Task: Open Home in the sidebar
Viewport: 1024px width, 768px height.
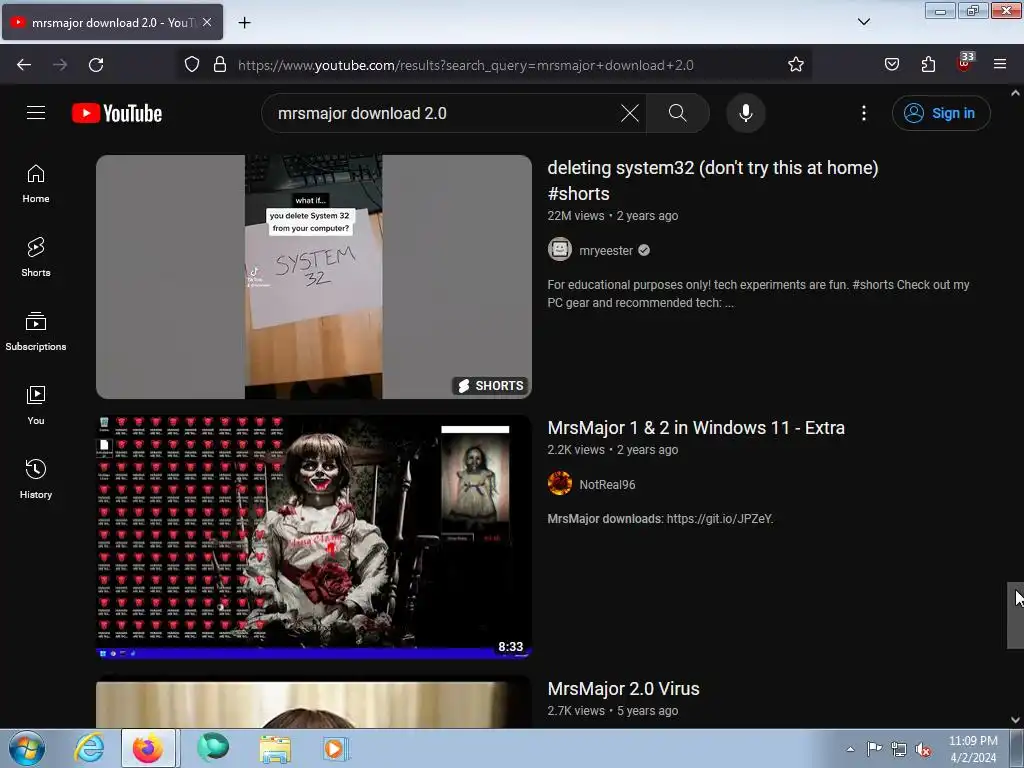Action: pyautogui.click(x=36, y=184)
